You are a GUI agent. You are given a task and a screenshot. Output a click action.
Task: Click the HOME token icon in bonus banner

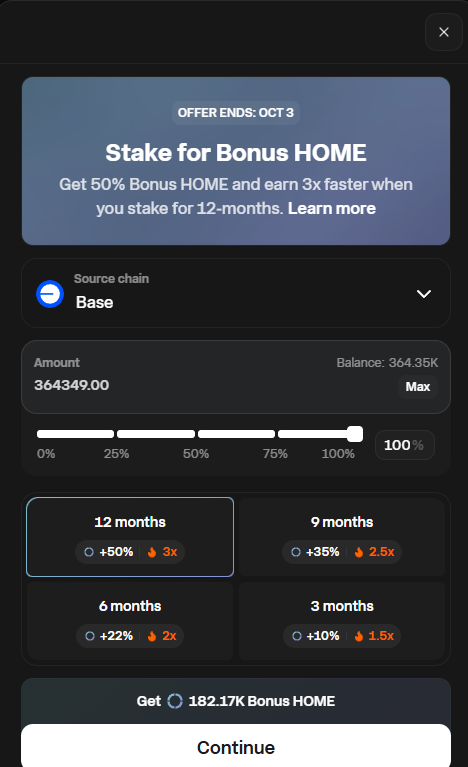point(175,701)
